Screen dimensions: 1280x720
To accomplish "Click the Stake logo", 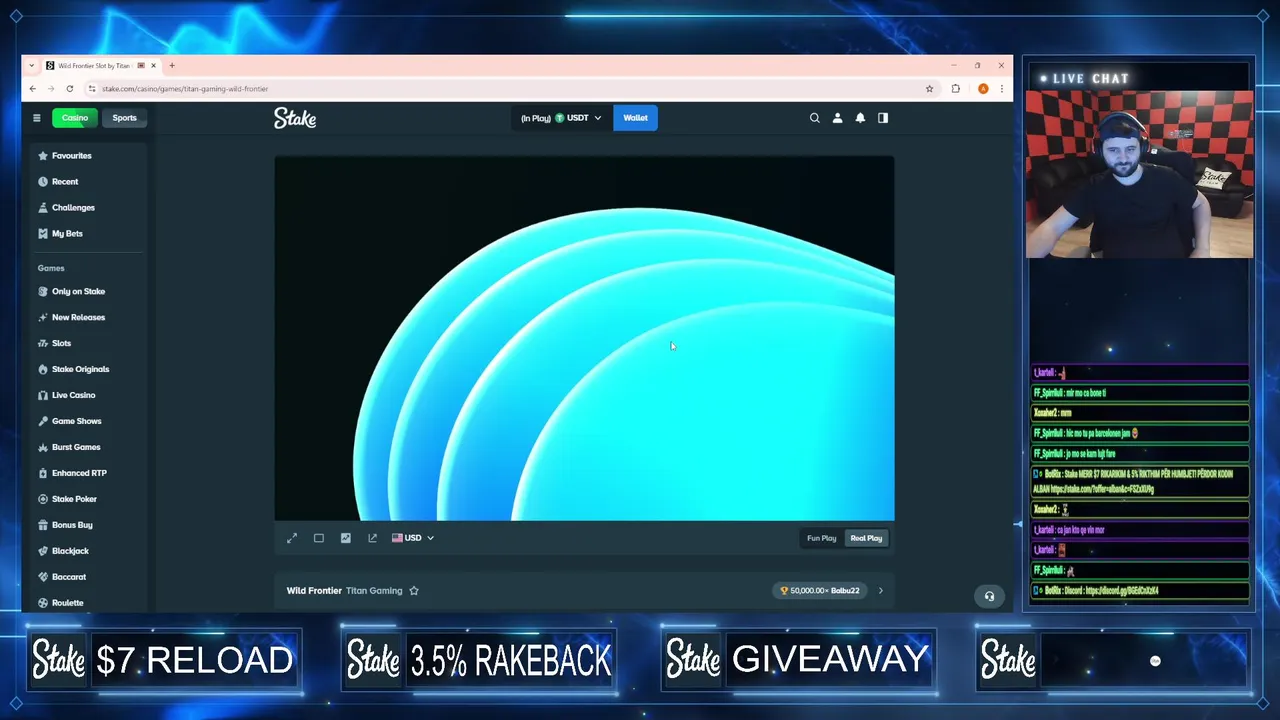I will click(295, 118).
